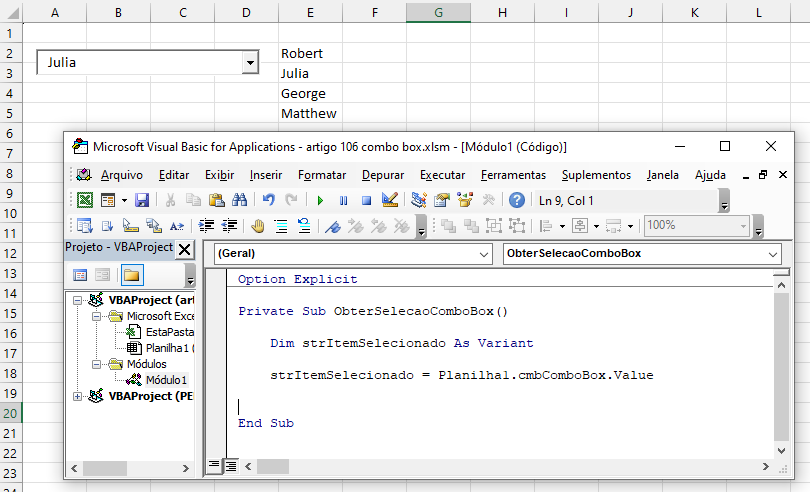Screen dimensions: 810x492
Task: Toggle a bookmark with the blue flag icon
Action: 333,226
